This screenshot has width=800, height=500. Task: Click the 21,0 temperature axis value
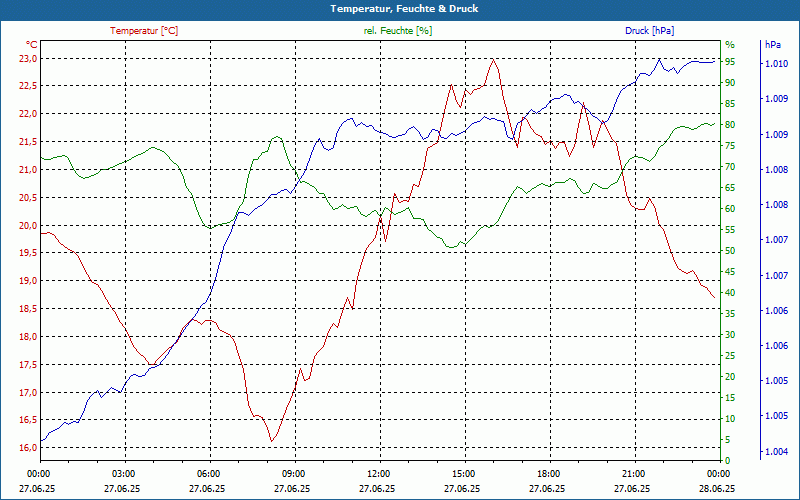[x=28, y=169]
